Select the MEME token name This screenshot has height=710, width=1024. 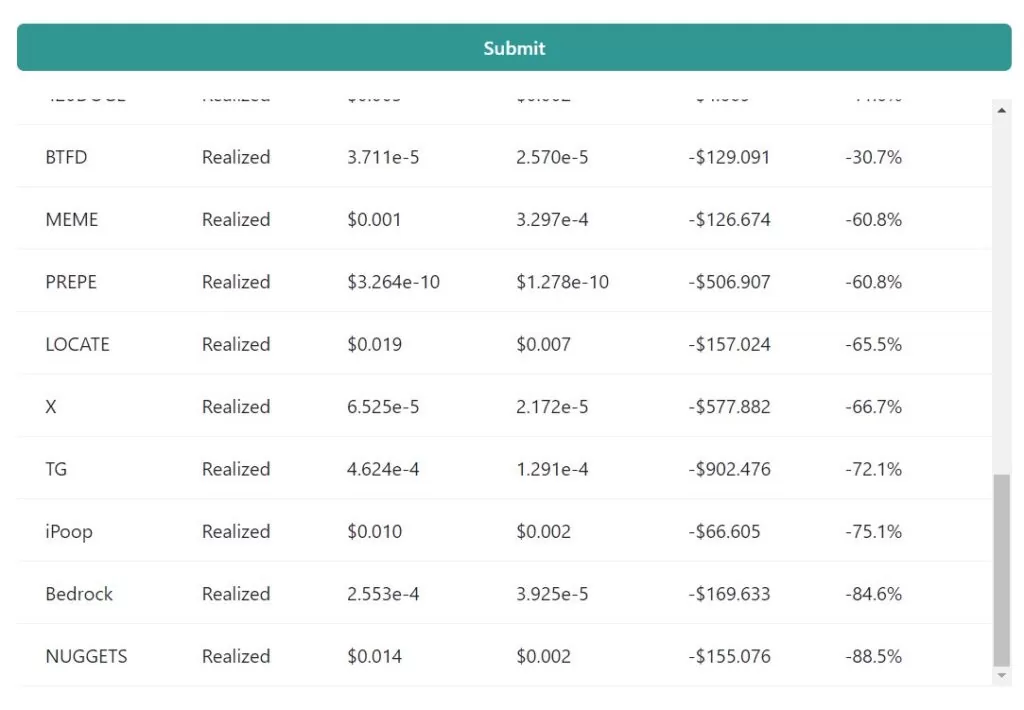72,220
